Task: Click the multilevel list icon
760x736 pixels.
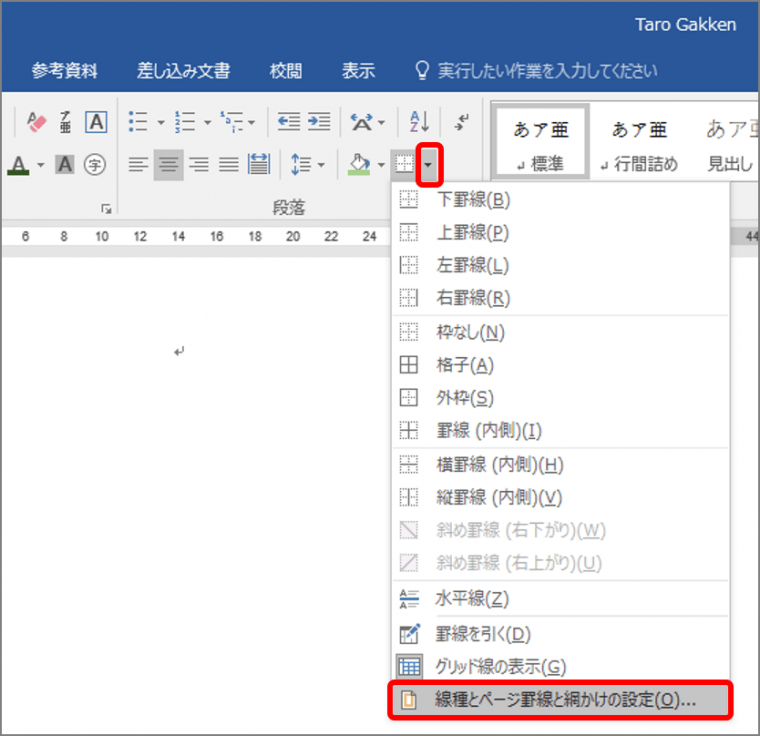Action: click(232, 122)
